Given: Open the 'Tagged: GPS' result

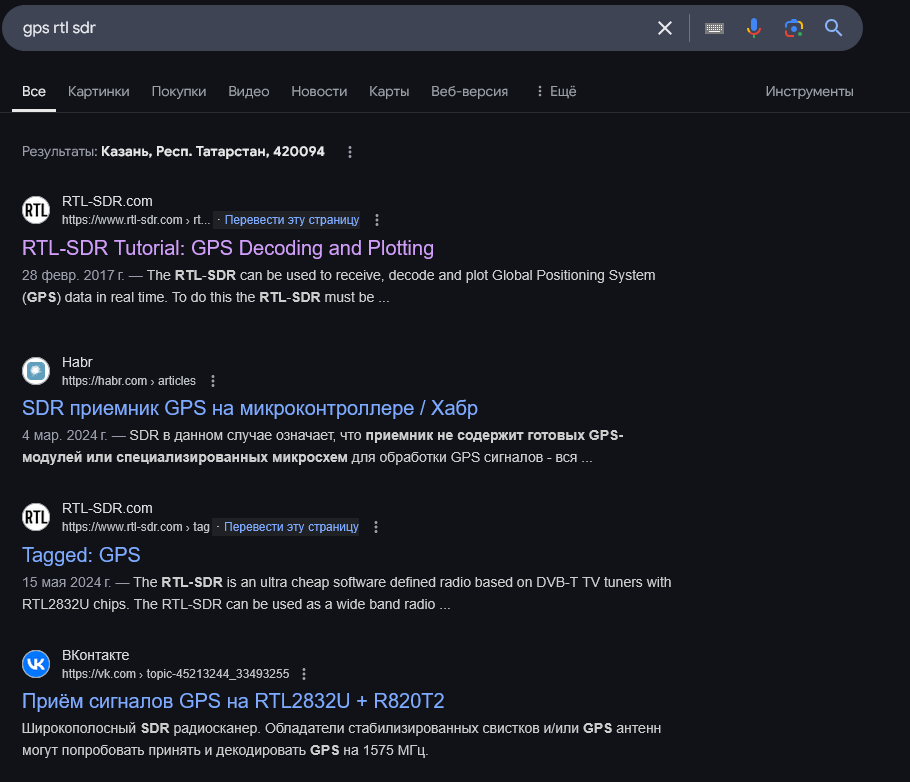Looking at the screenshot, I should coord(81,555).
